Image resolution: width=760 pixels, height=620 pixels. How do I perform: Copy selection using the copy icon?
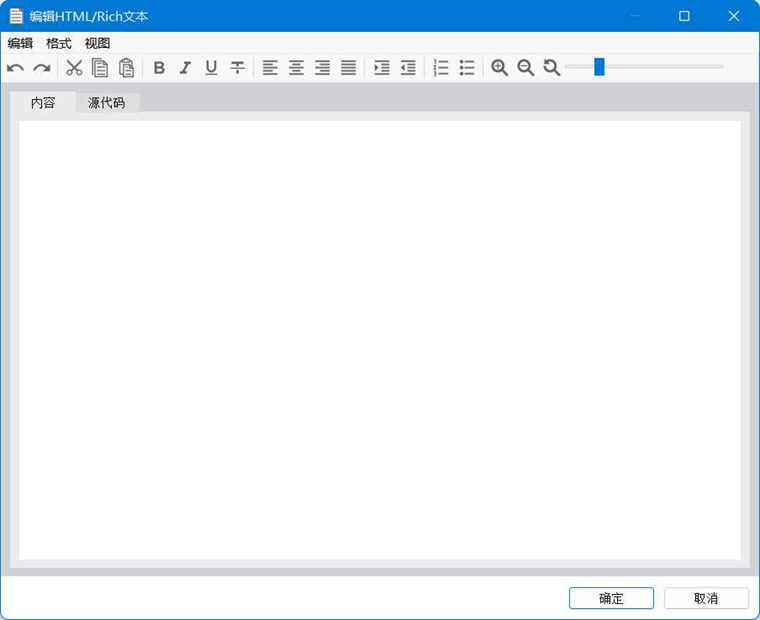tap(100, 67)
